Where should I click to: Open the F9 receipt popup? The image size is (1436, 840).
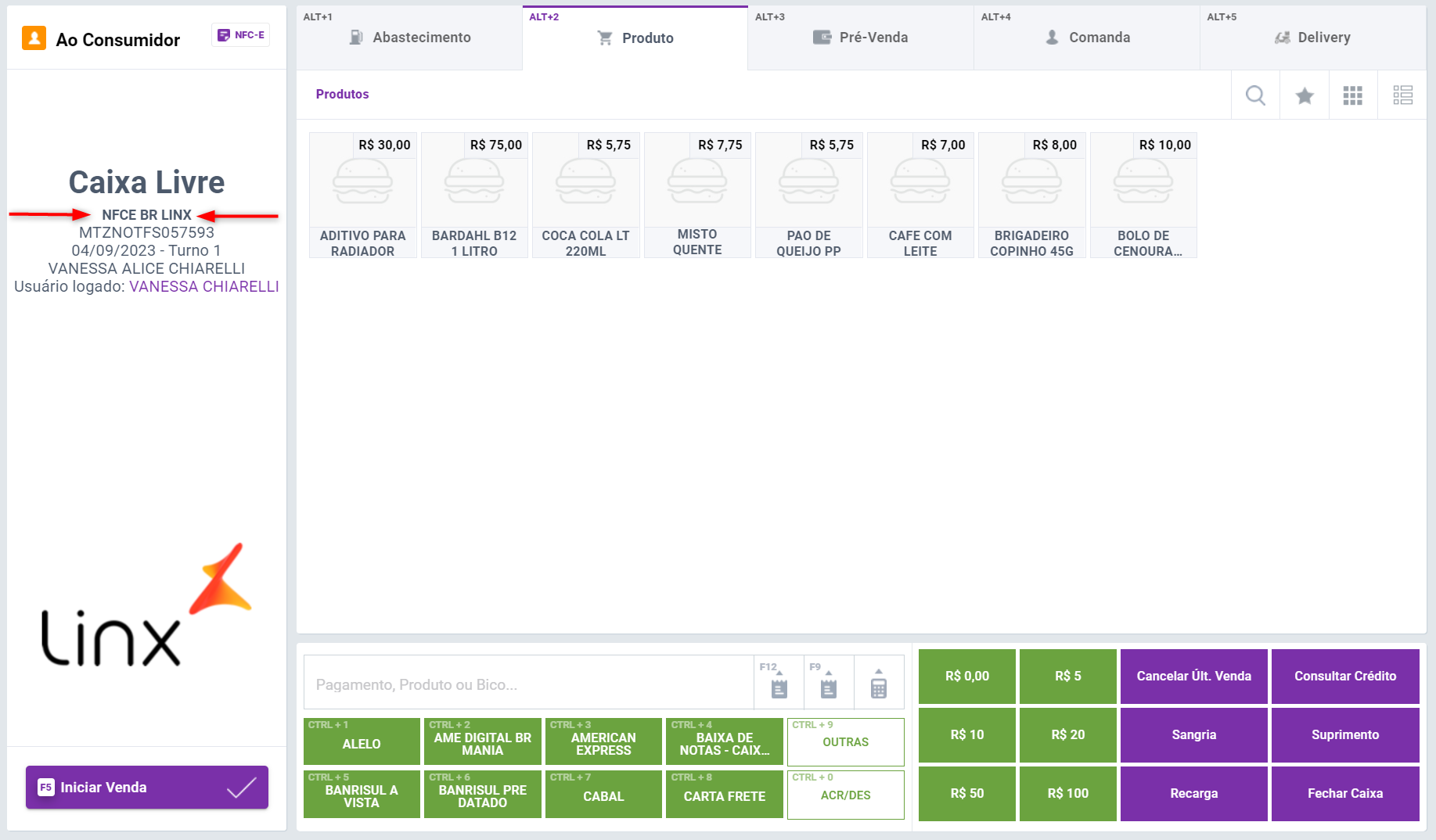829,683
